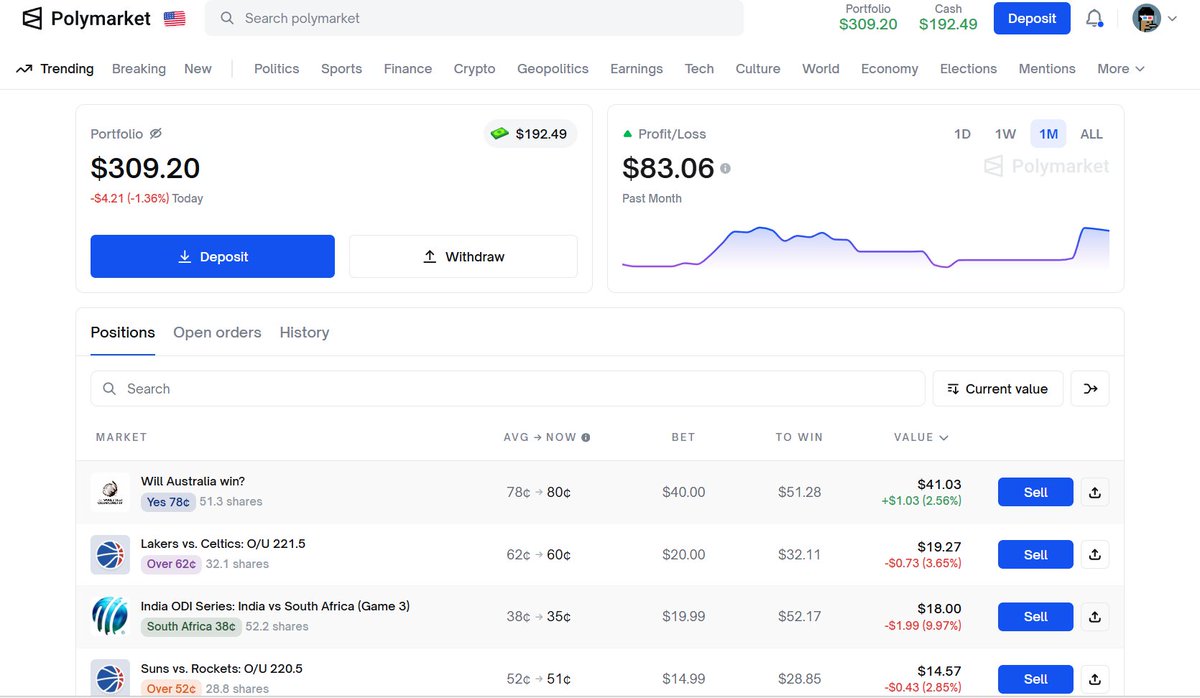Open the Mentions category
The width and height of the screenshot is (1200, 698).
[1048, 69]
